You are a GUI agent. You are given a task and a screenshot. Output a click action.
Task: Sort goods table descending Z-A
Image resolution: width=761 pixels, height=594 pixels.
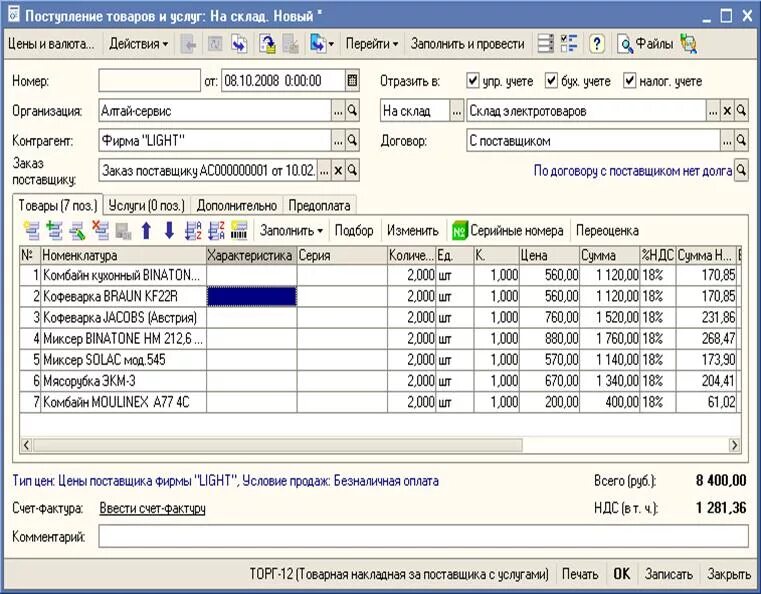pos(216,231)
